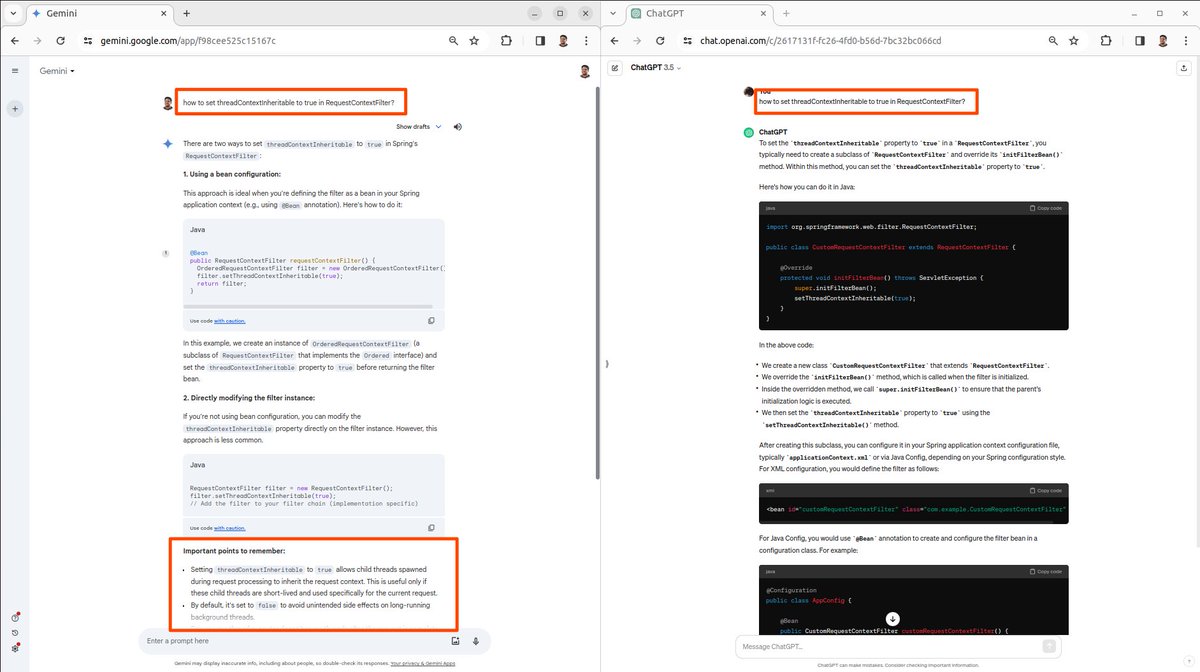
Task: Copy the second Gemini Java code block
Action: (x=431, y=528)
